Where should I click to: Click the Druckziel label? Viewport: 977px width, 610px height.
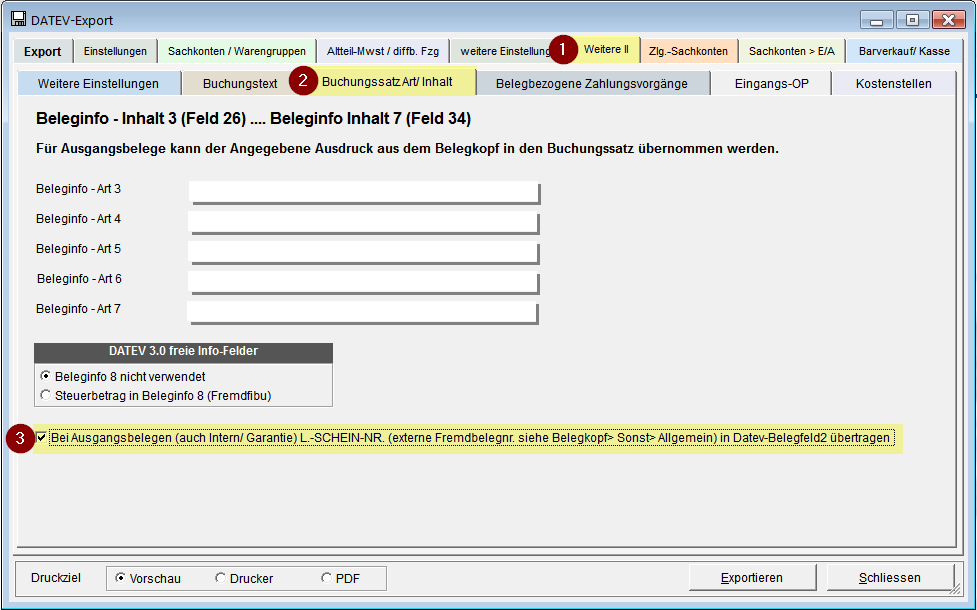click(56, 578)
